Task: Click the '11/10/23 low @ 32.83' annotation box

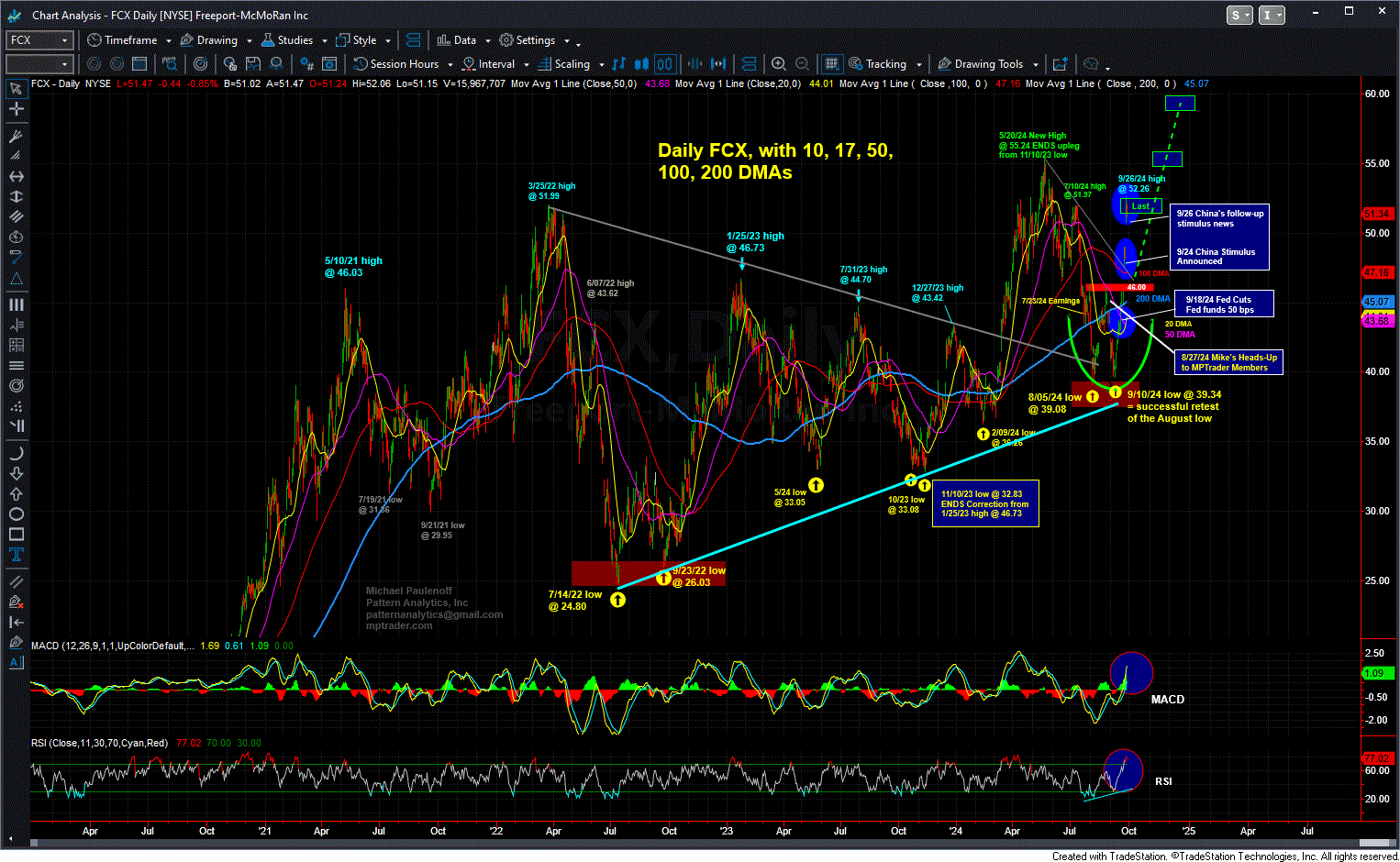Action: point(985,503)
